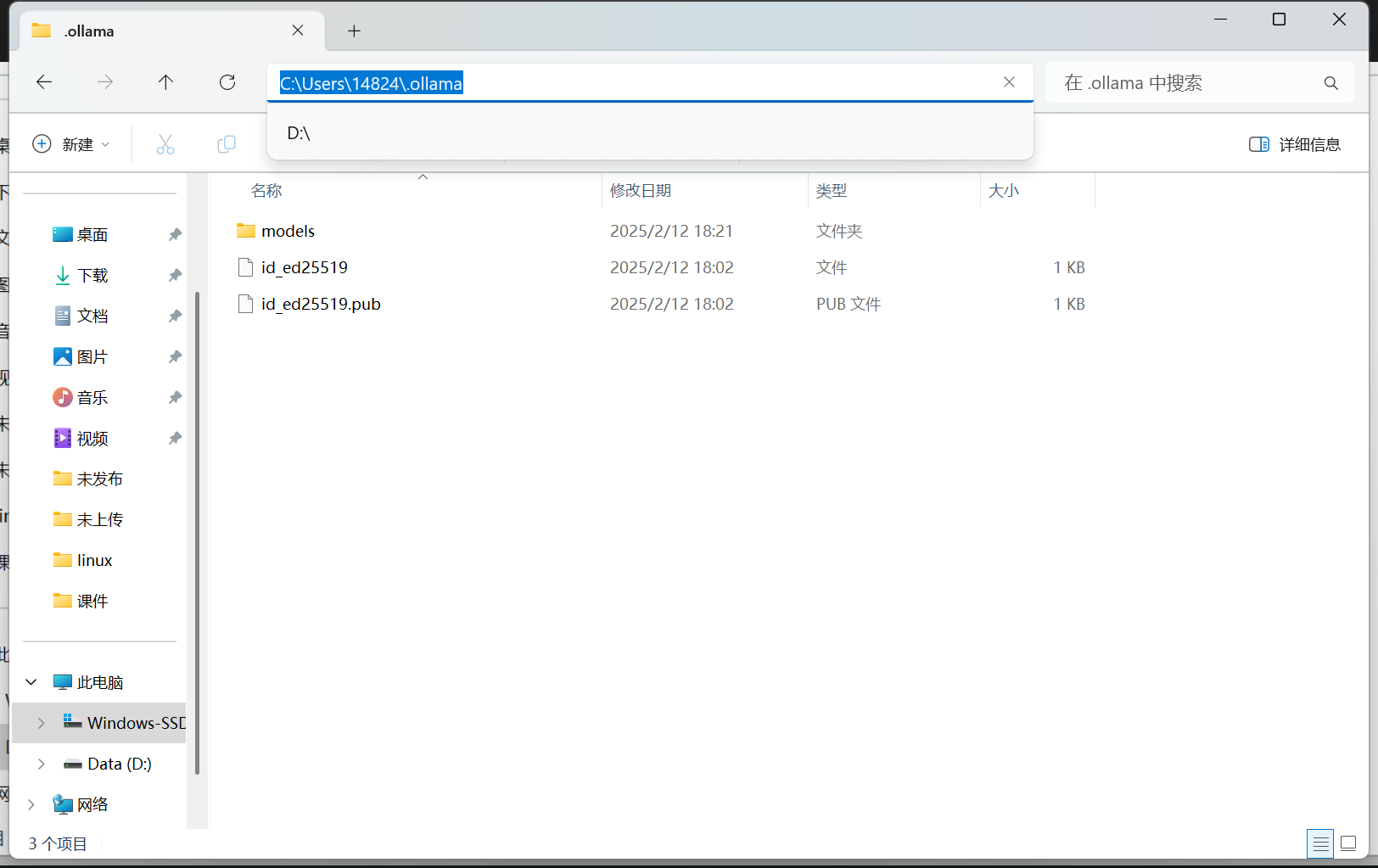1378x868 pixels.
Task: Open the 课件 folder in sidebar
Action: point(92,602)
